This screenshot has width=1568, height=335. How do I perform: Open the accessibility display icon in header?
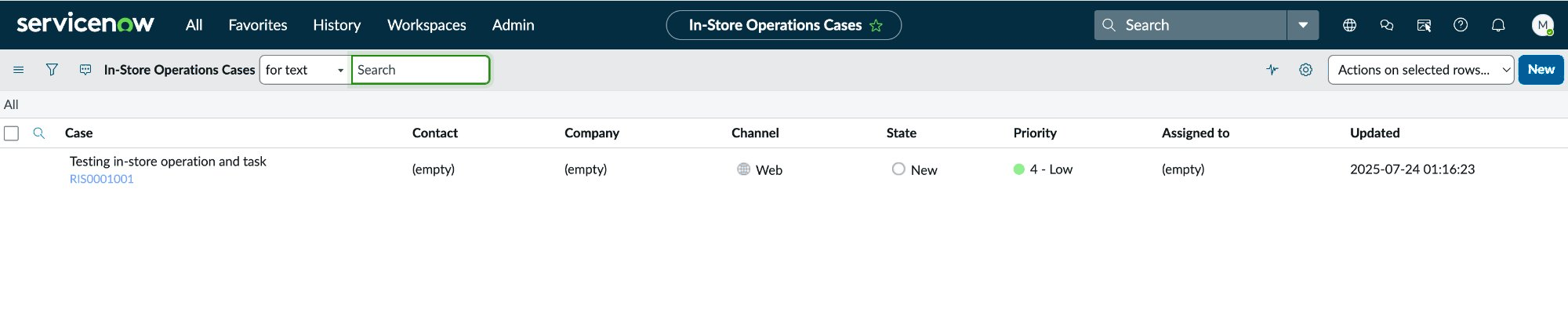point(1425,25)
